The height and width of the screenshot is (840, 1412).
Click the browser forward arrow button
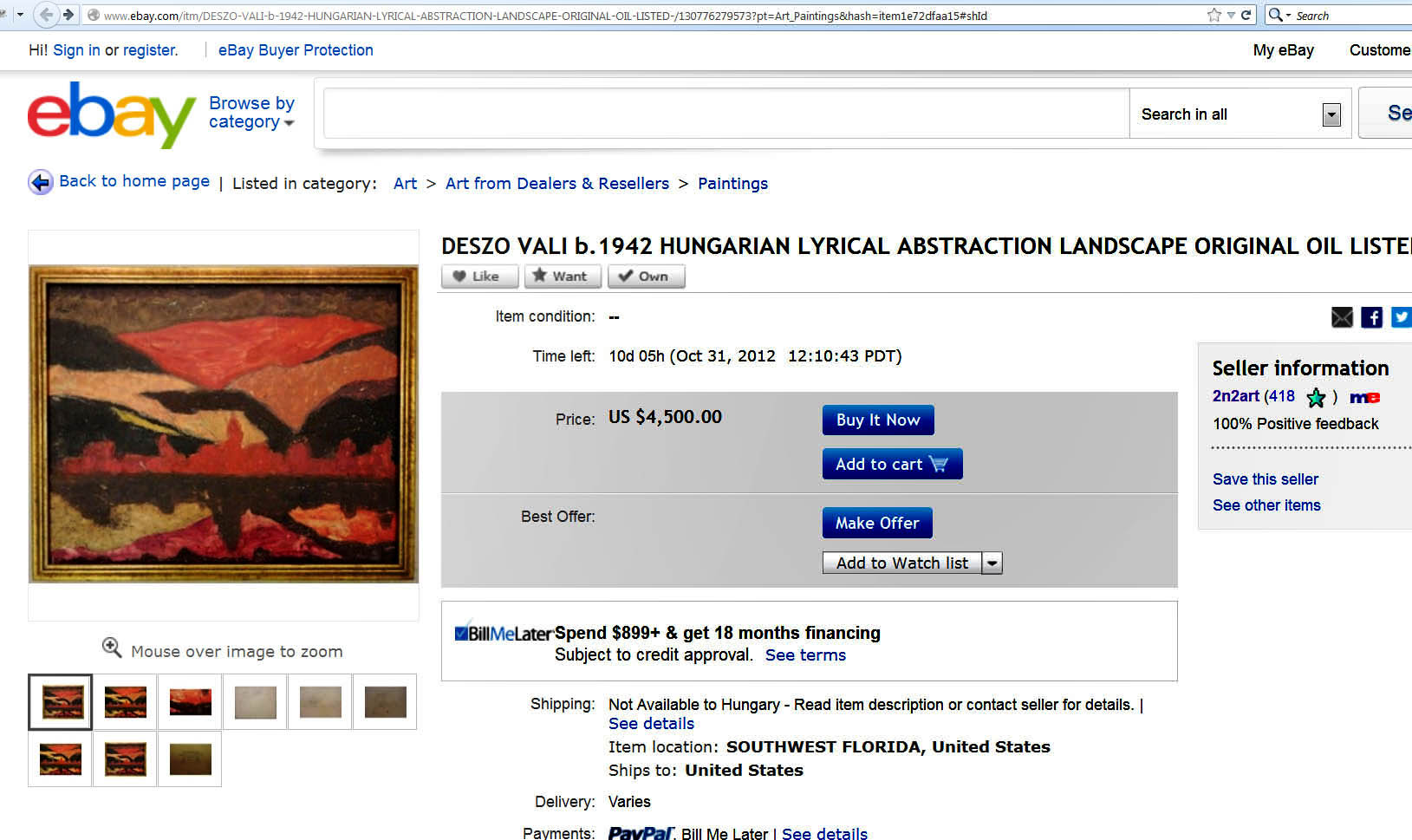click(68, 15)
